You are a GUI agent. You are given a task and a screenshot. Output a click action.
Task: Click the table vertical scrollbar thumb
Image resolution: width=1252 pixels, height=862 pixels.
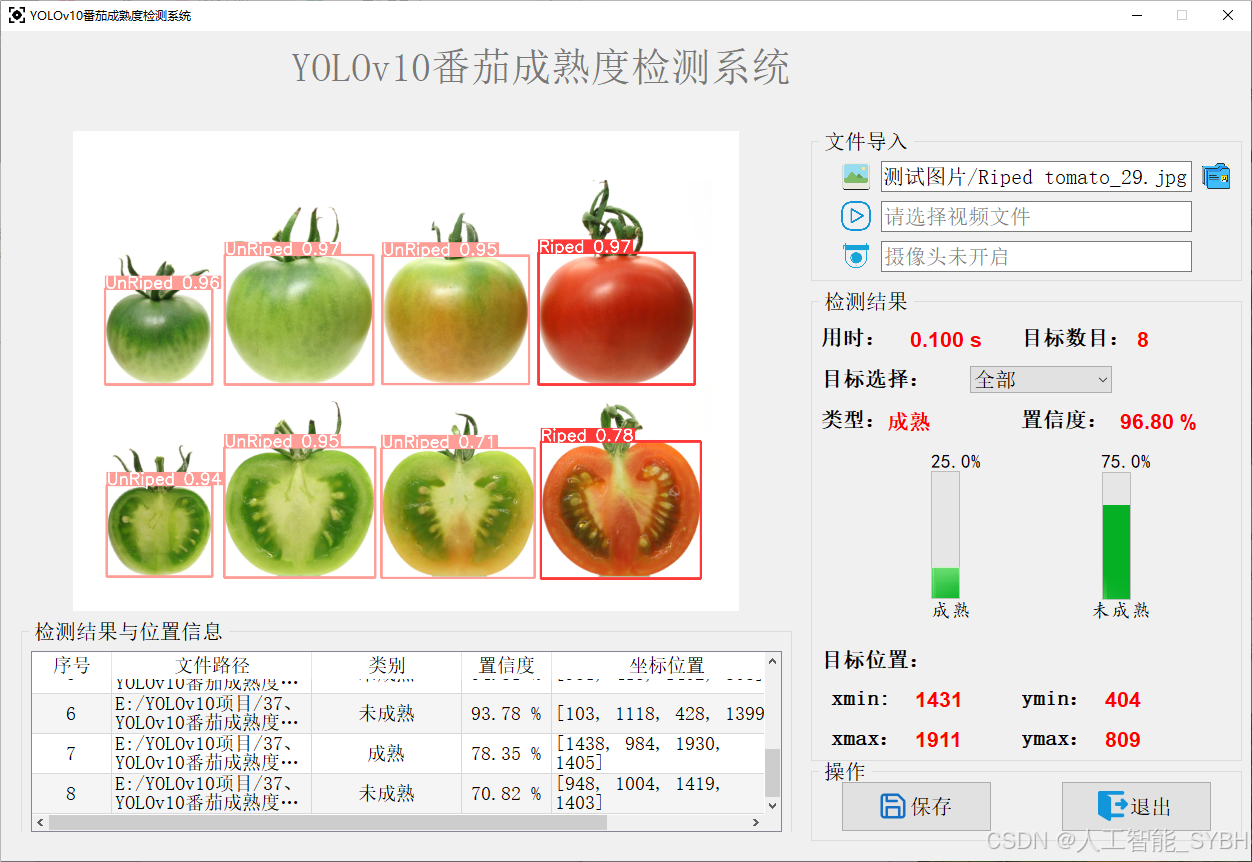click(773, 773)
